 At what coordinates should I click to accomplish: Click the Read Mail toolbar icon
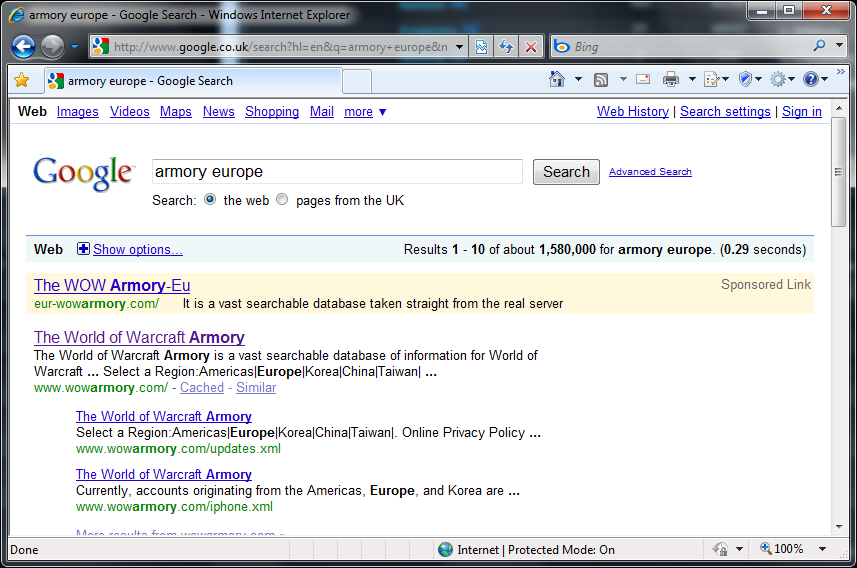[x=643, y=80]
